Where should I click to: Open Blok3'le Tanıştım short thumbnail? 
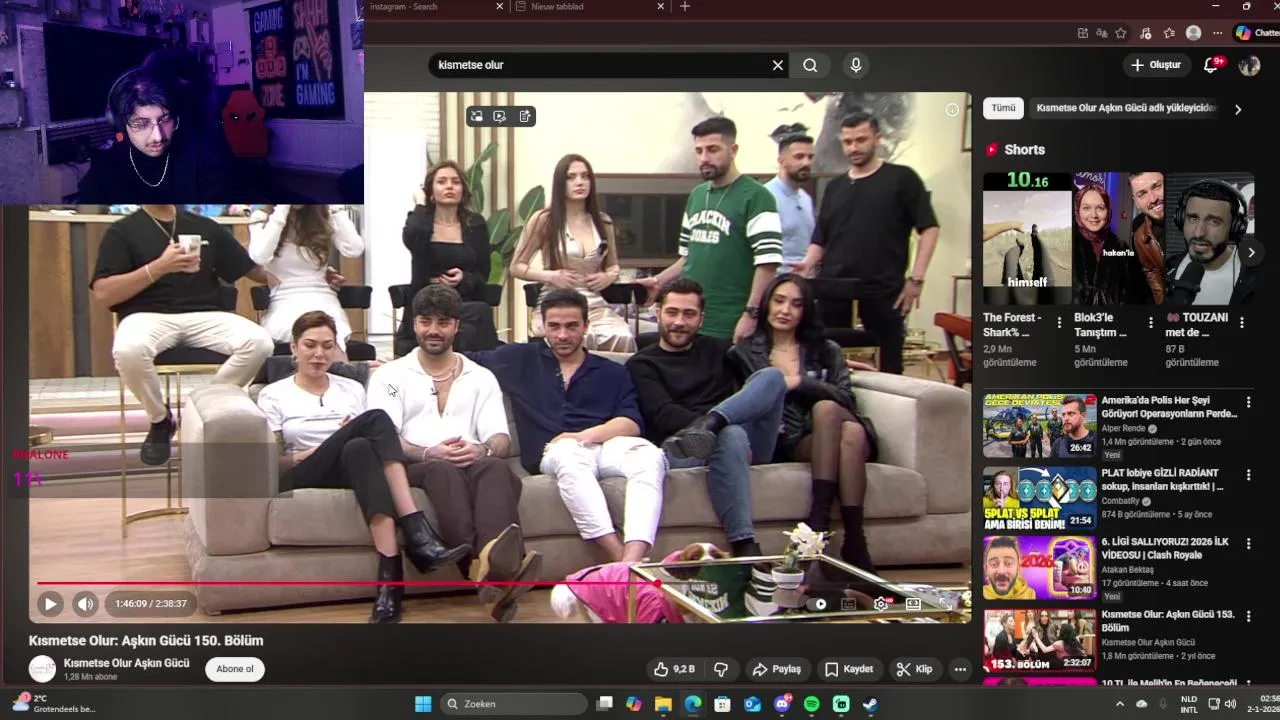click(1118, 238)
